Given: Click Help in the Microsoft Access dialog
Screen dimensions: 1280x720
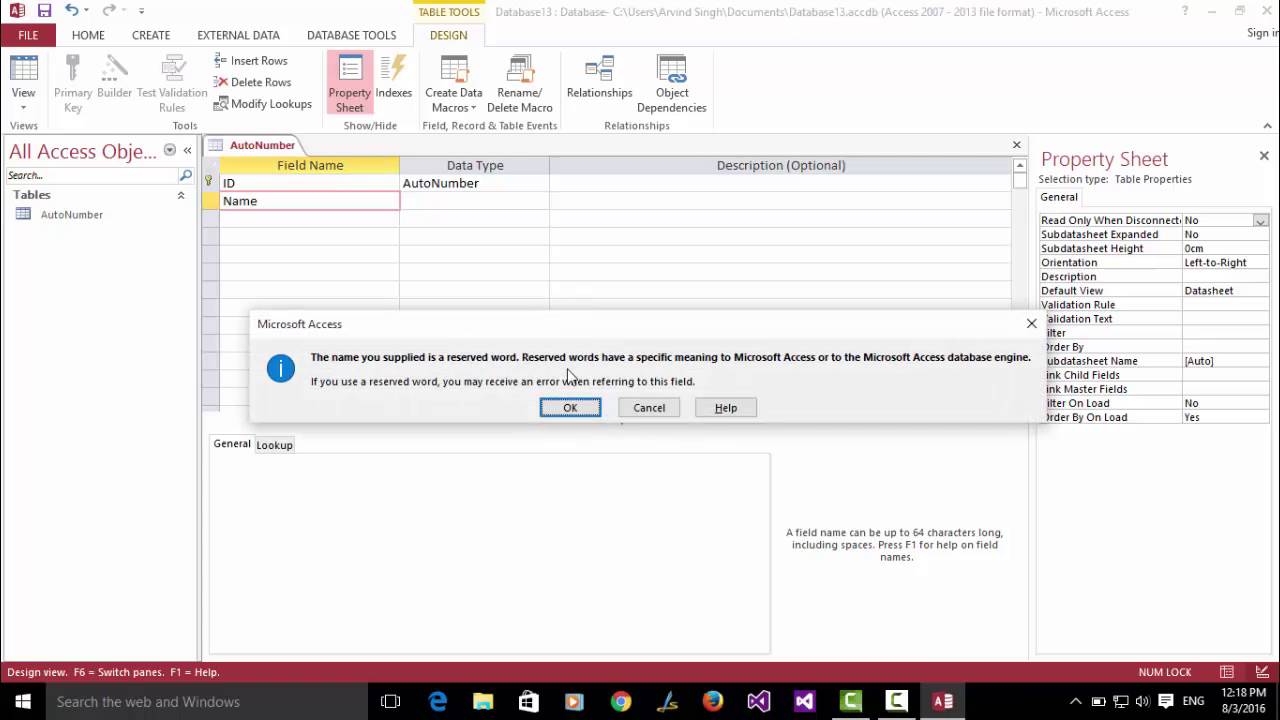Looking at the screenshot, I should coord(726,408).
